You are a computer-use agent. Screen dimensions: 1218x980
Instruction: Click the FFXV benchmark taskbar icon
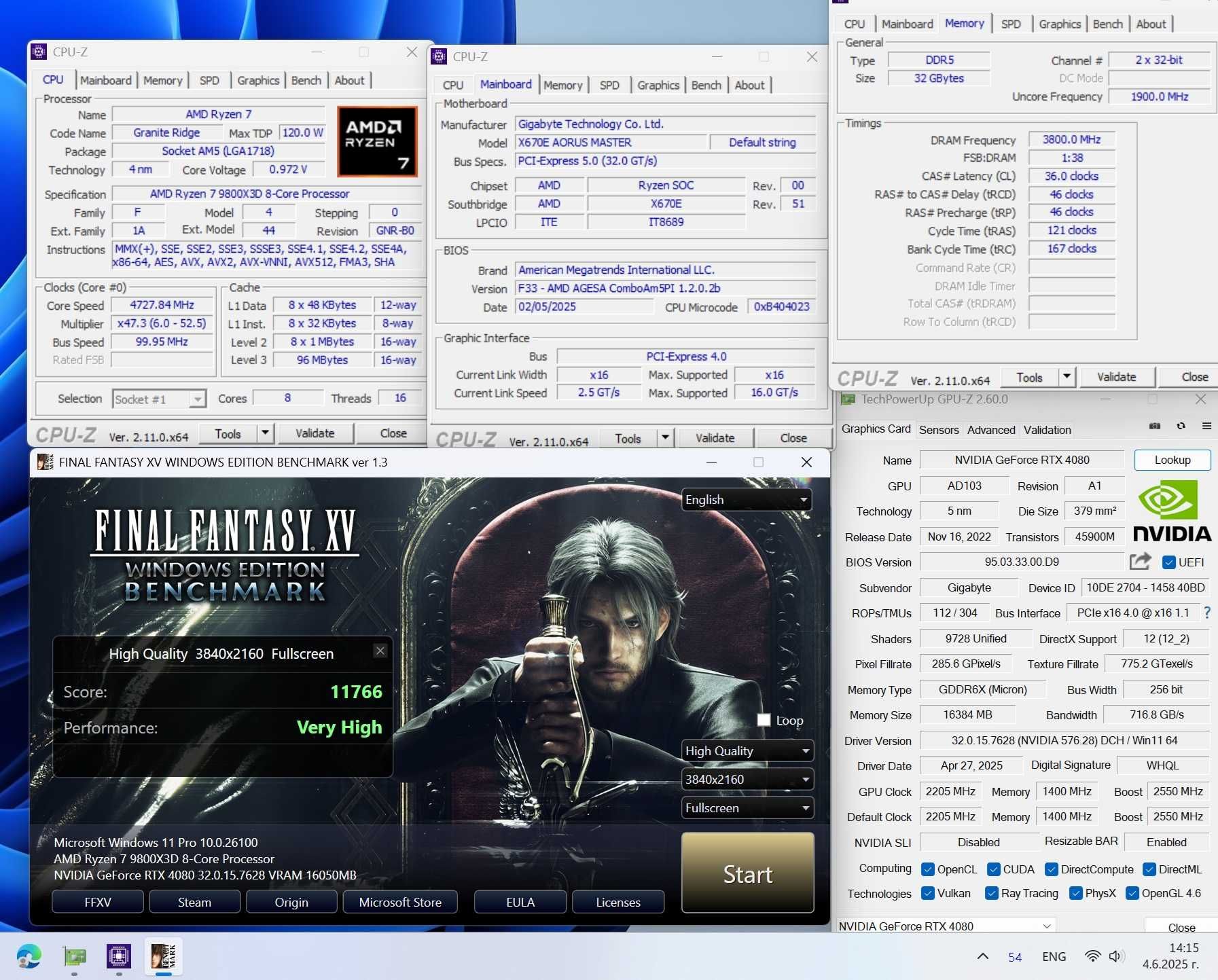click(163, 956)
